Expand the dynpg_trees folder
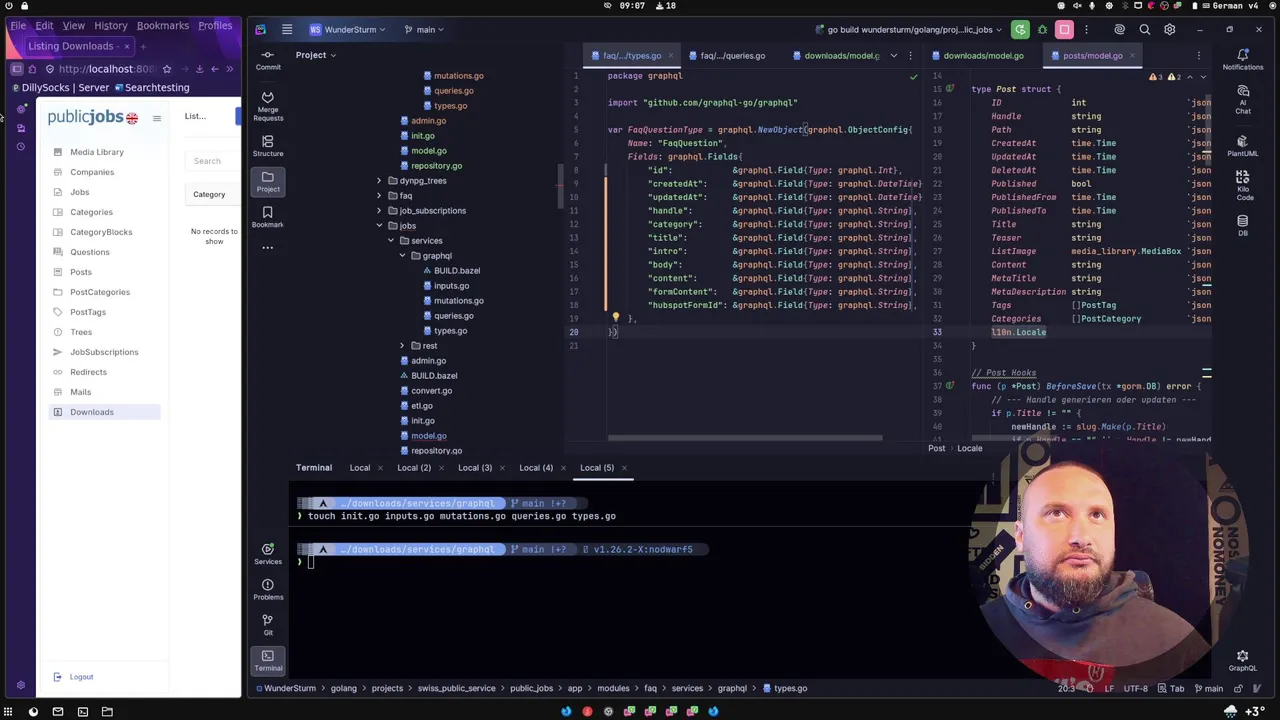 (x=380, y=181)
